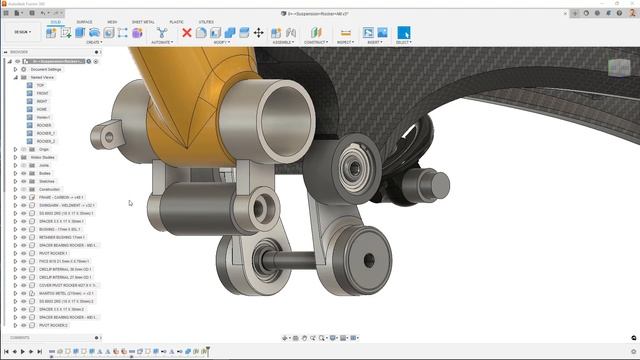
Task: Select the Move/Copy arrows icon
Action: pos(258,33)
